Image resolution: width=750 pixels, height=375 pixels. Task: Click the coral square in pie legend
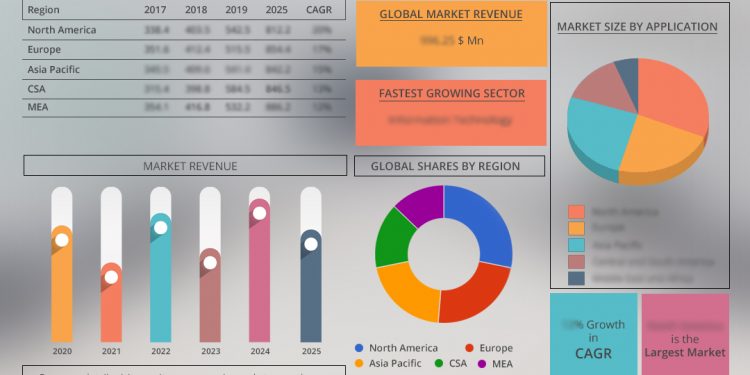click(x=576, y=212)
